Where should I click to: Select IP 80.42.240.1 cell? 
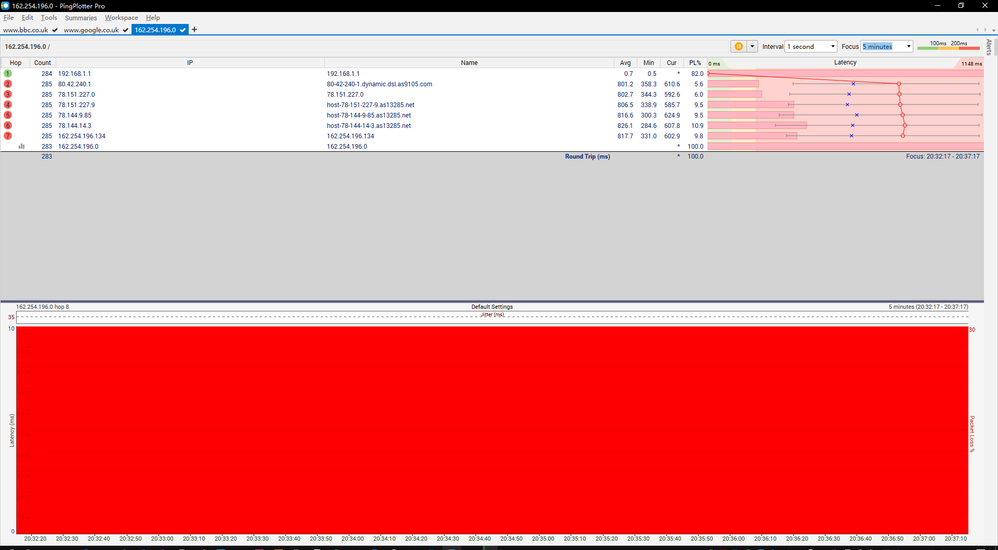[74, 84]
